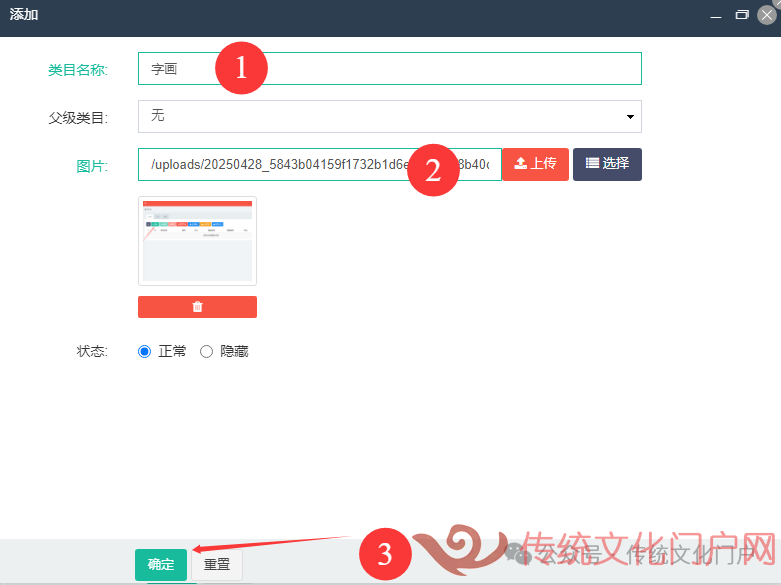Delete the image with trash button
Screen dimensions: 781x585
click(197, 307)
